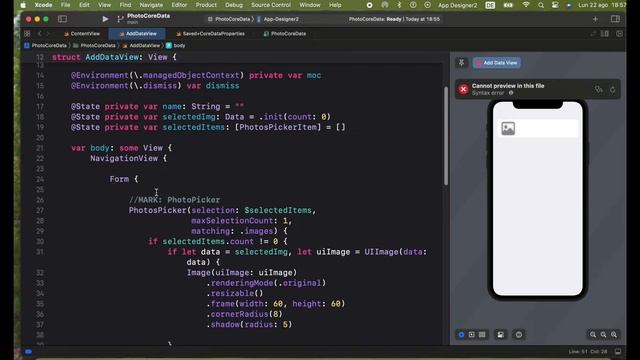
Task: Open the Editor menu
Action: (x=179, y=5)
